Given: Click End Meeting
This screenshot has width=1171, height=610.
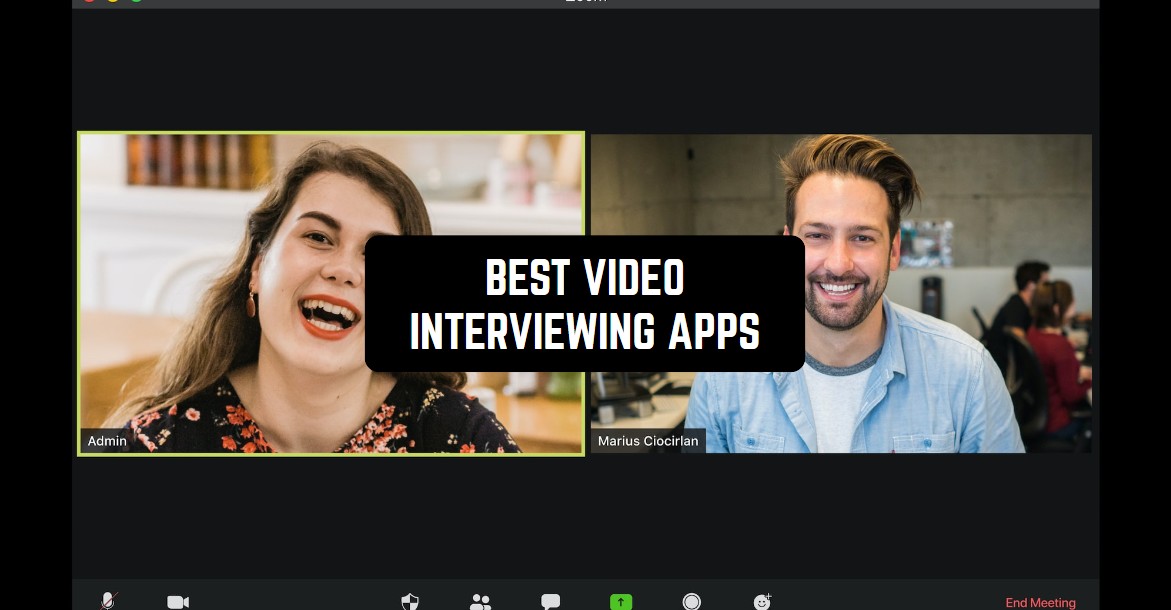Looking at the screenshot, I should [x=1040, y=602].
